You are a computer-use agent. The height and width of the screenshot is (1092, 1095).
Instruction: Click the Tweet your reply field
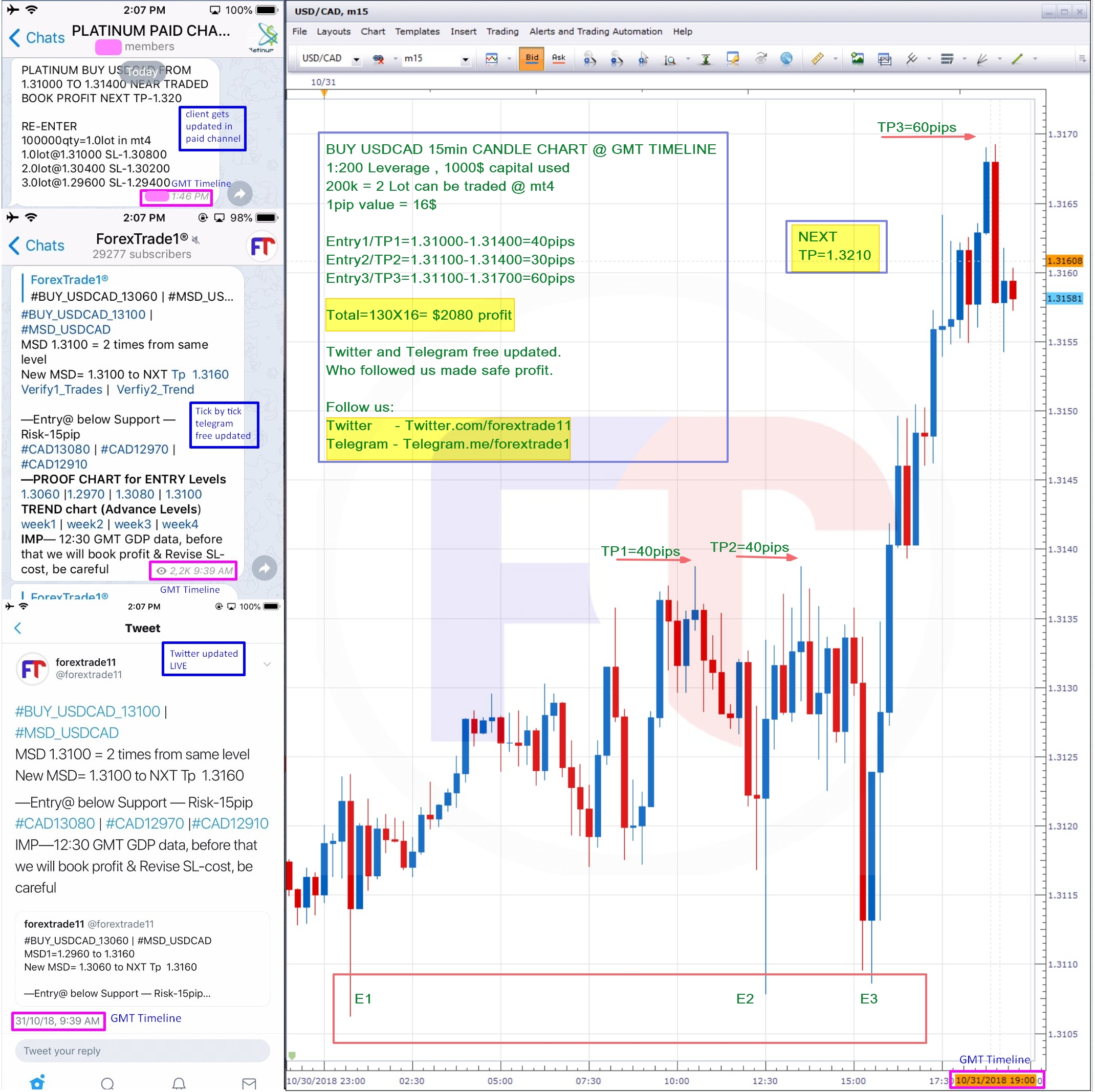point(142,1050)
